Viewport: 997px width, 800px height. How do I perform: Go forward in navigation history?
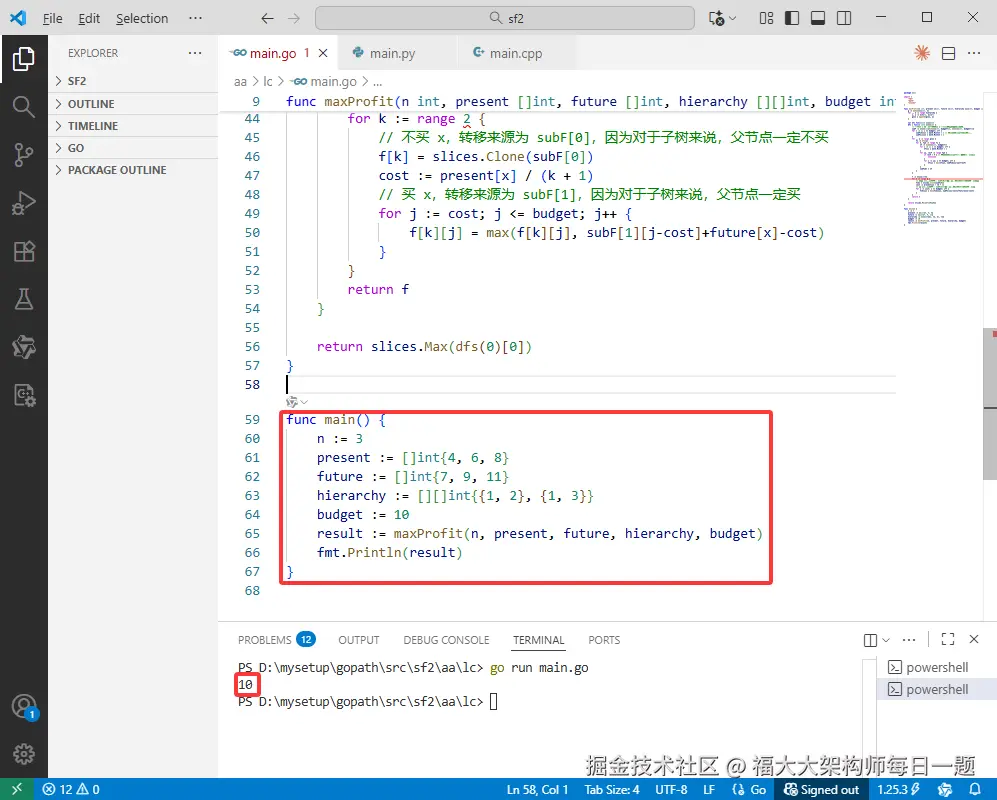coord(293,18)
